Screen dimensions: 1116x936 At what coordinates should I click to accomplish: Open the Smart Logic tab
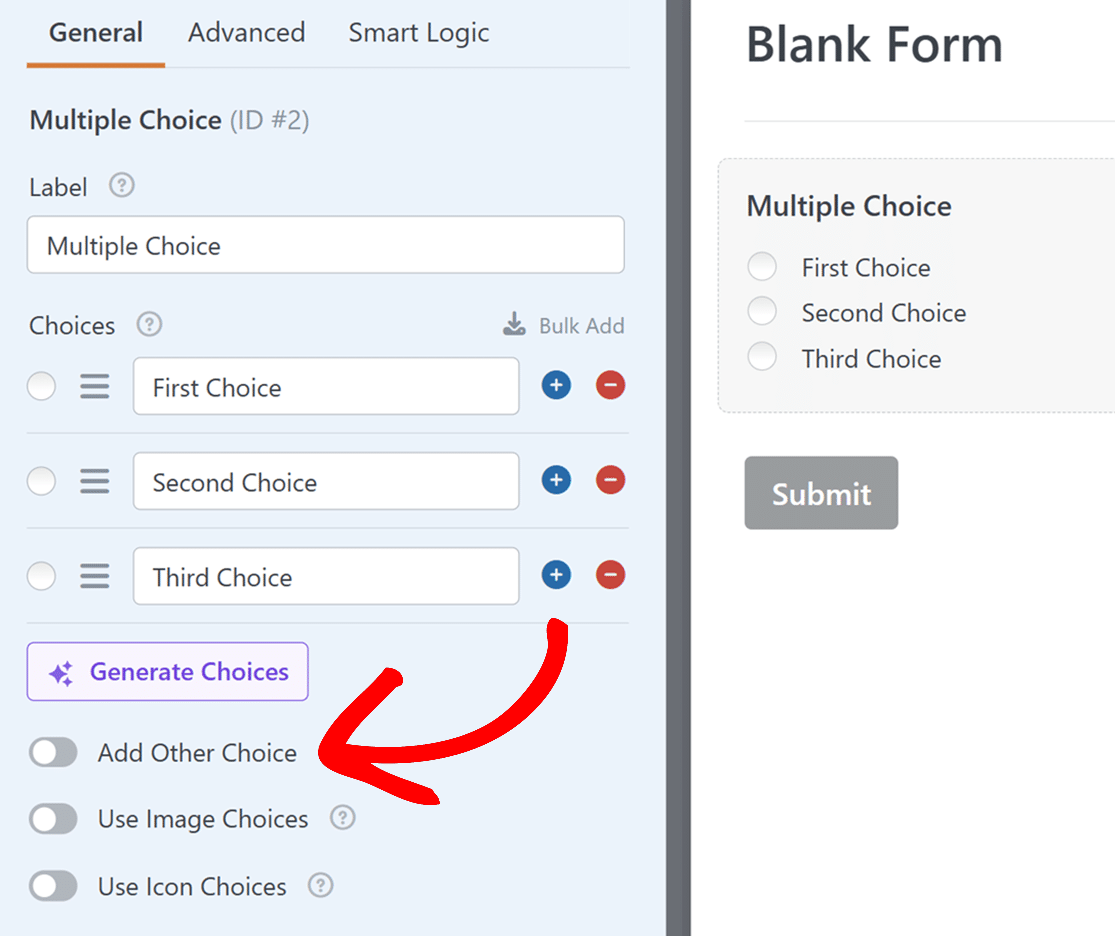[418, 33]
